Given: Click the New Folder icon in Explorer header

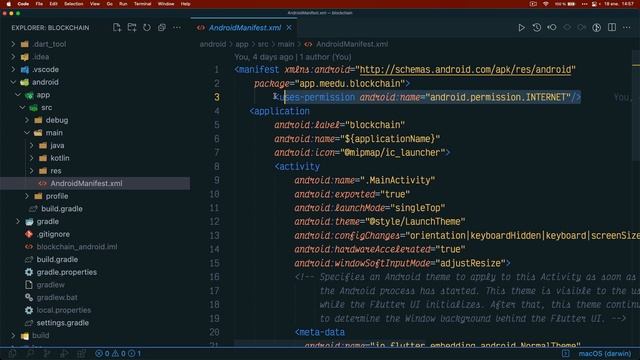Looking at the screenshot, I should click(x=132, y=27).
